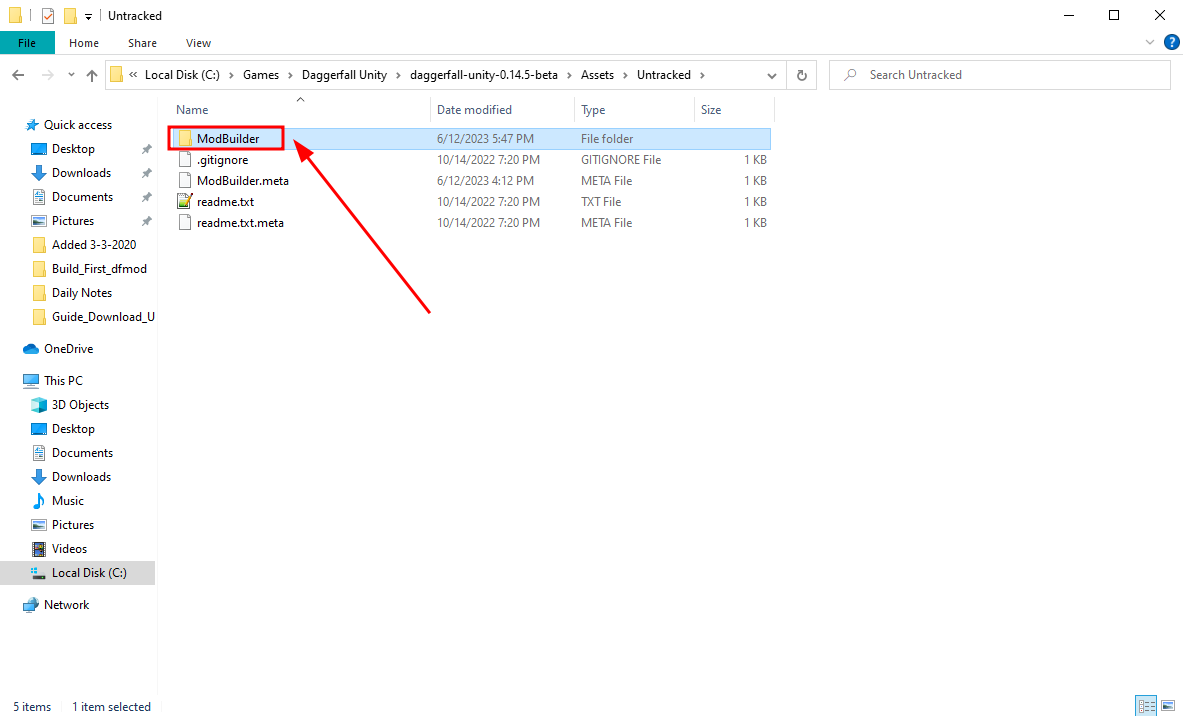Open pinned Desktop under Quick access
1183x716 pixels.
[x=73, y=149]
